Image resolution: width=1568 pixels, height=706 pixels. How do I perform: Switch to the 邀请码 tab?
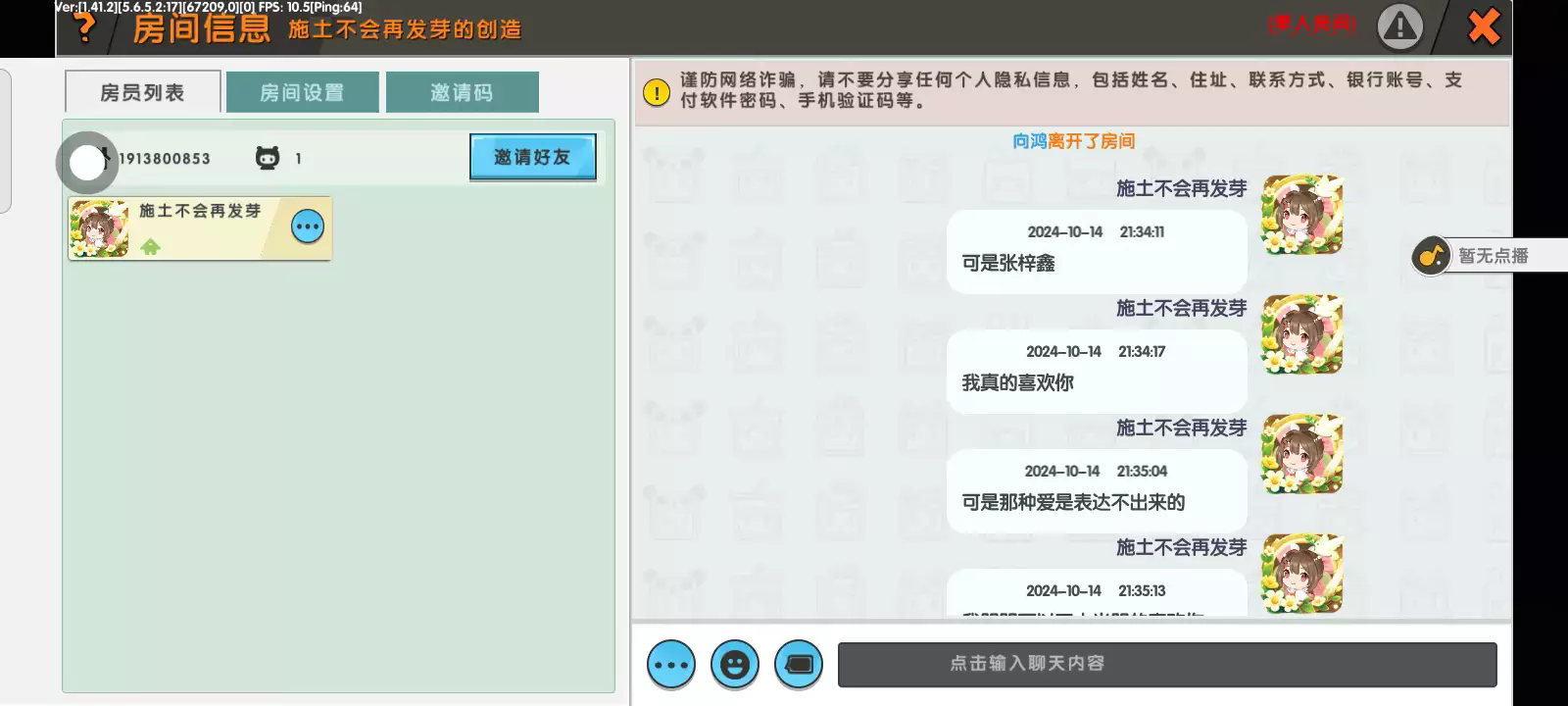pyautogui.click(x=462, y=92)
